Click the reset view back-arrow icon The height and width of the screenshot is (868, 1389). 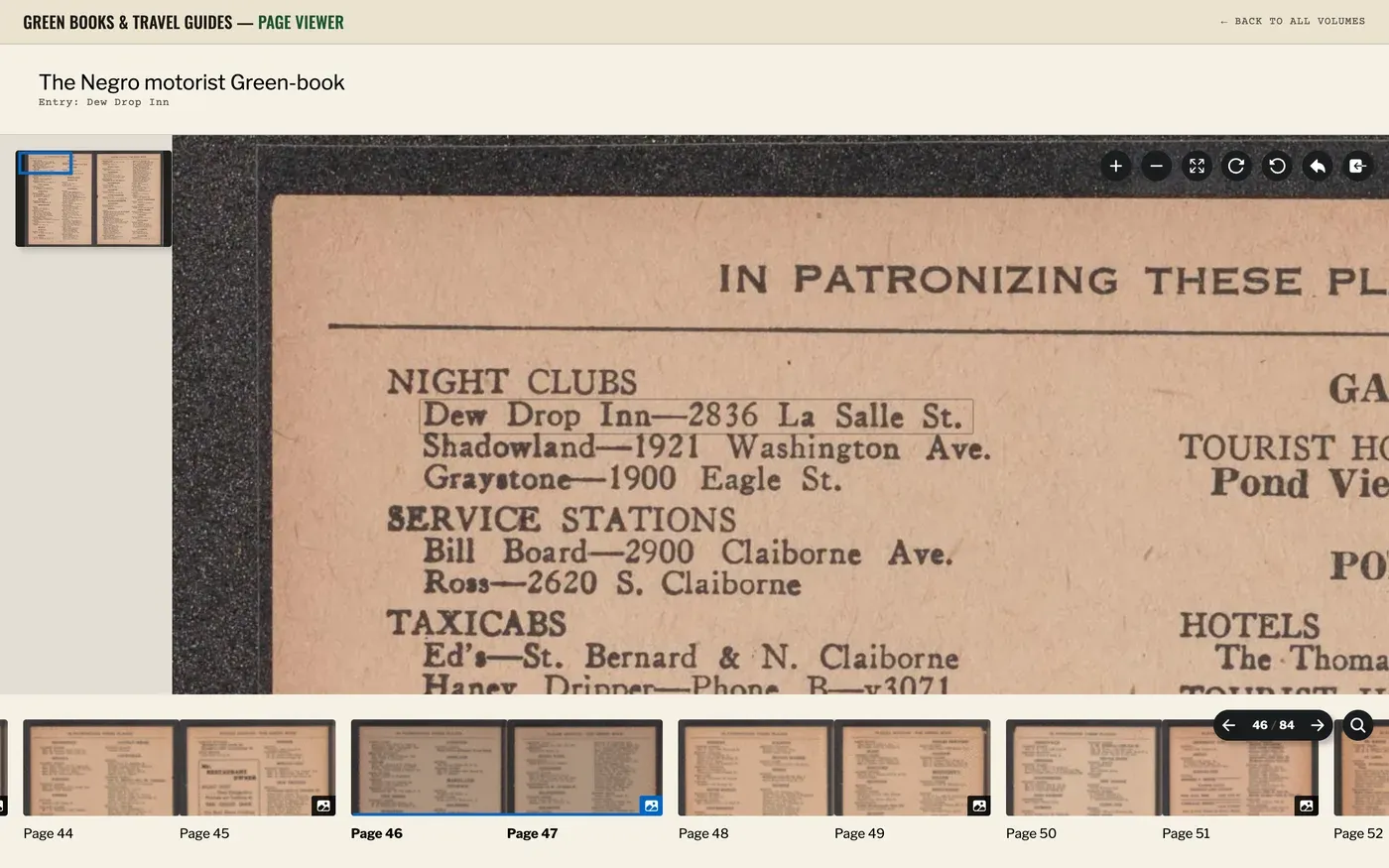(x=1318, y=166)
